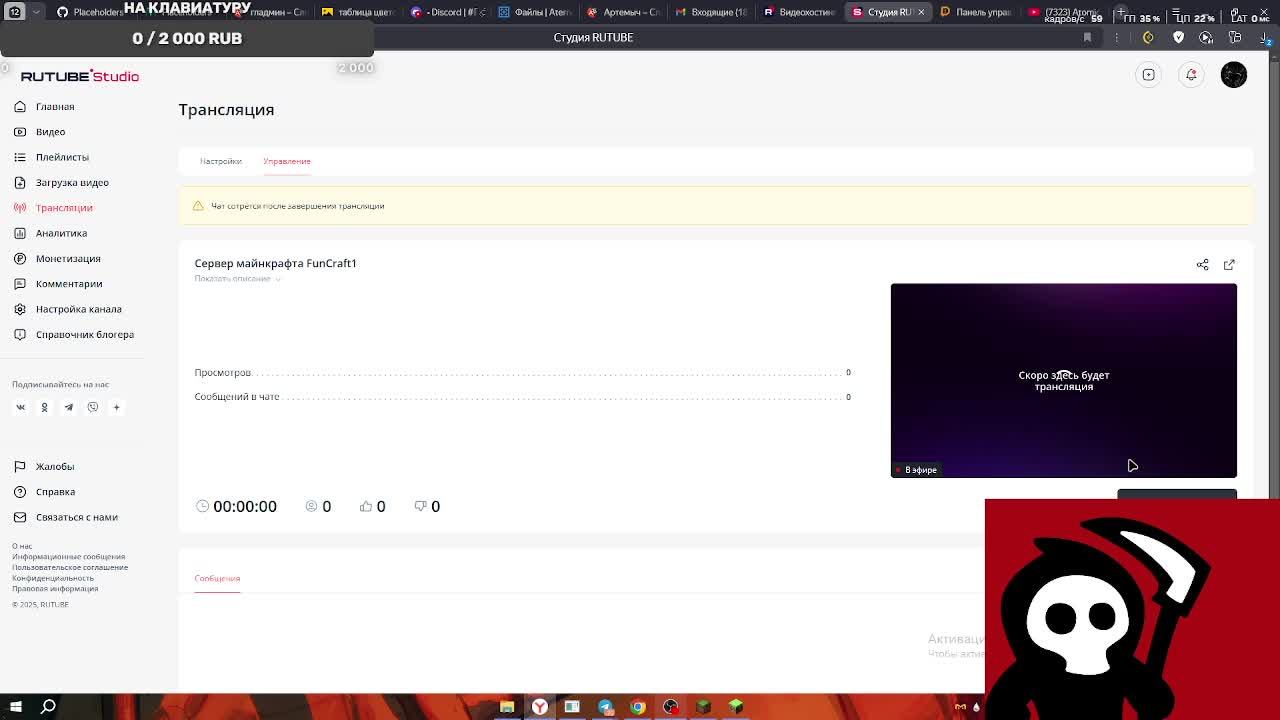The image size is (1280, 720).
Task: Open the user profile avatar
Action: (1234, 75)
